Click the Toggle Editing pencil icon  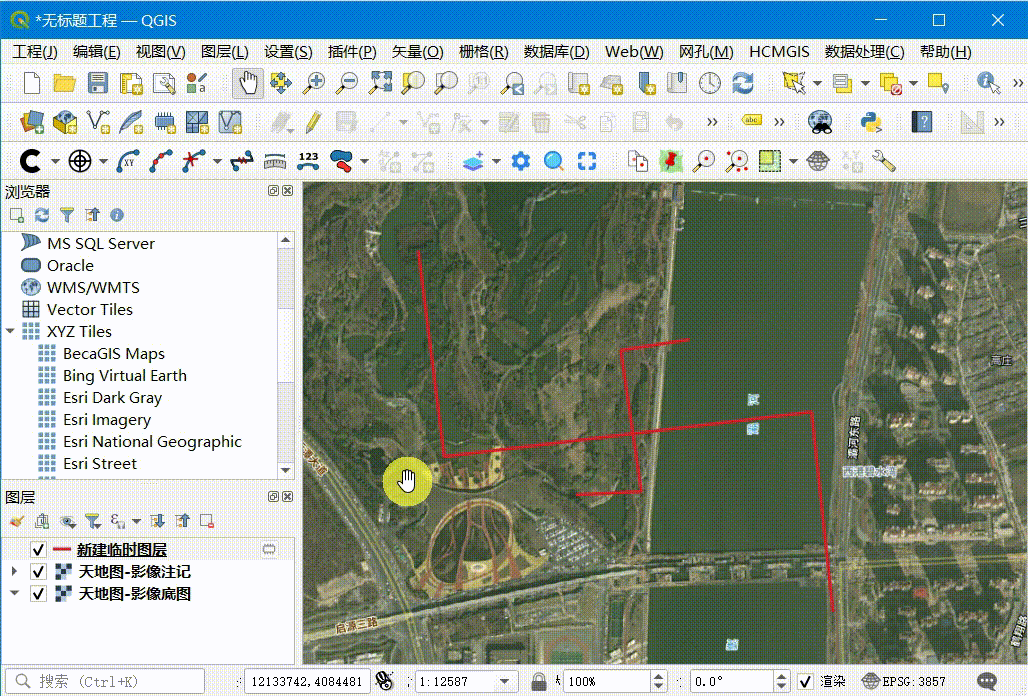[313, 122]
